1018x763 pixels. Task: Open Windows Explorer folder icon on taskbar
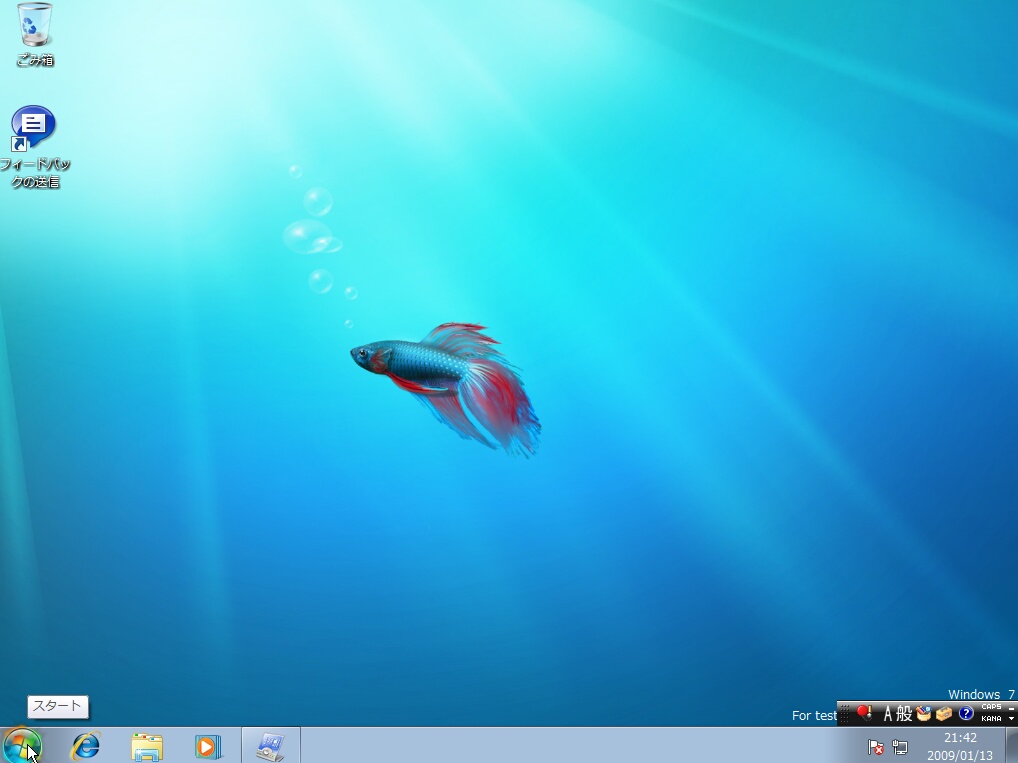pyautogui.click(x=147, y=747)
